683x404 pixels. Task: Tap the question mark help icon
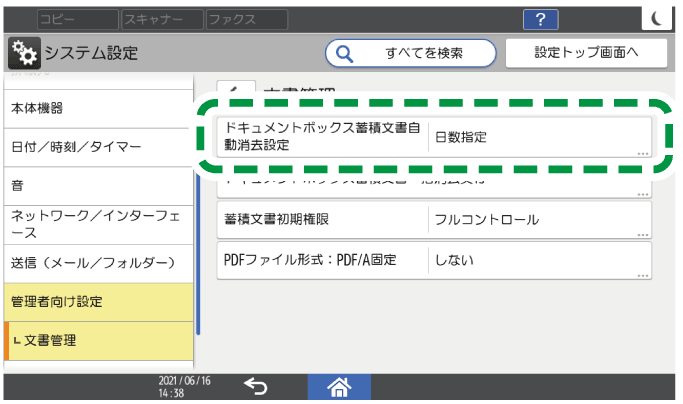pos(541,20)
